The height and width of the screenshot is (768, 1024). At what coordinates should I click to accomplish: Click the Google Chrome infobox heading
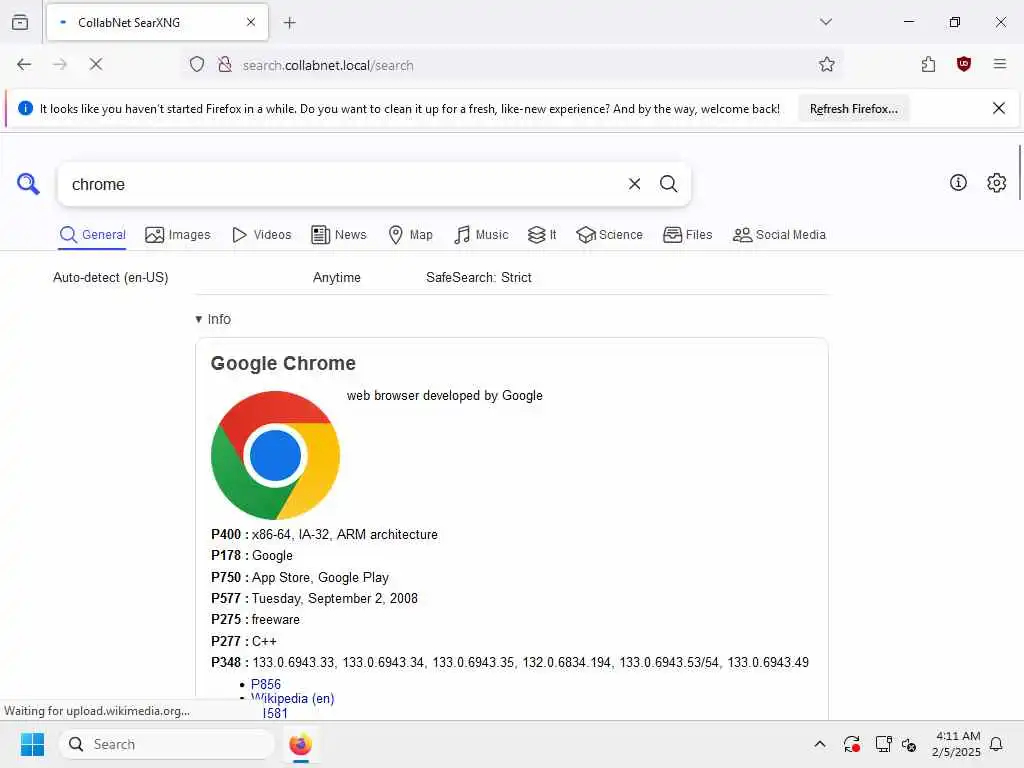point(283,363)
